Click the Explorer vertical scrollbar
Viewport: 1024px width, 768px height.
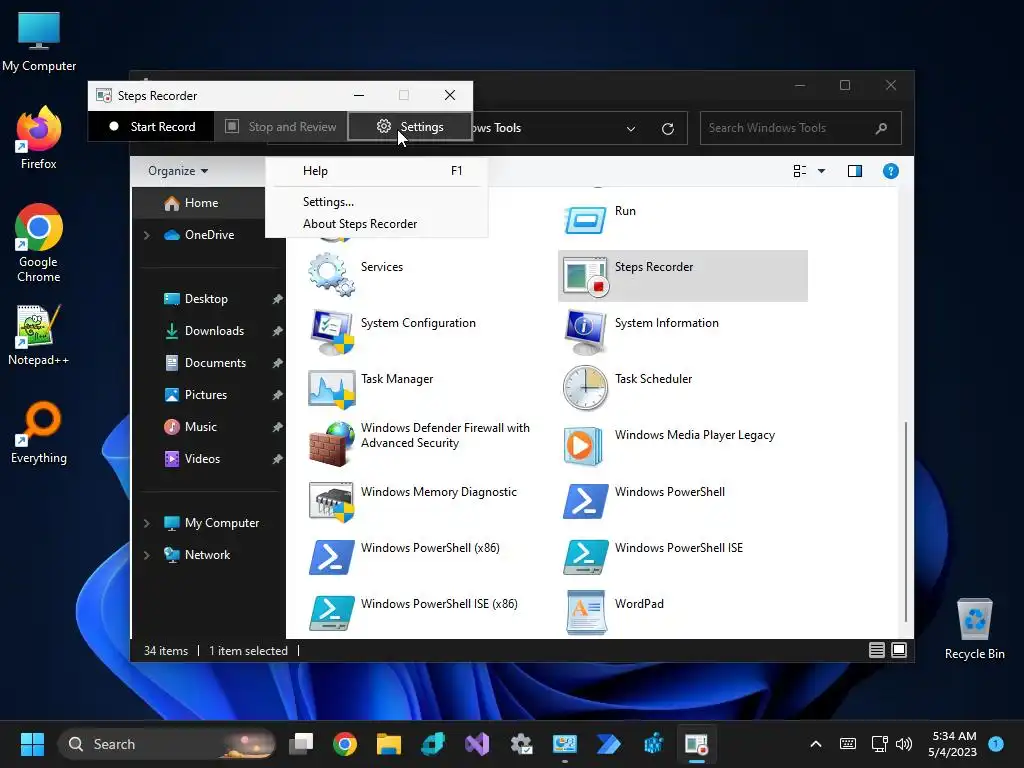click(x=905, y=521)
